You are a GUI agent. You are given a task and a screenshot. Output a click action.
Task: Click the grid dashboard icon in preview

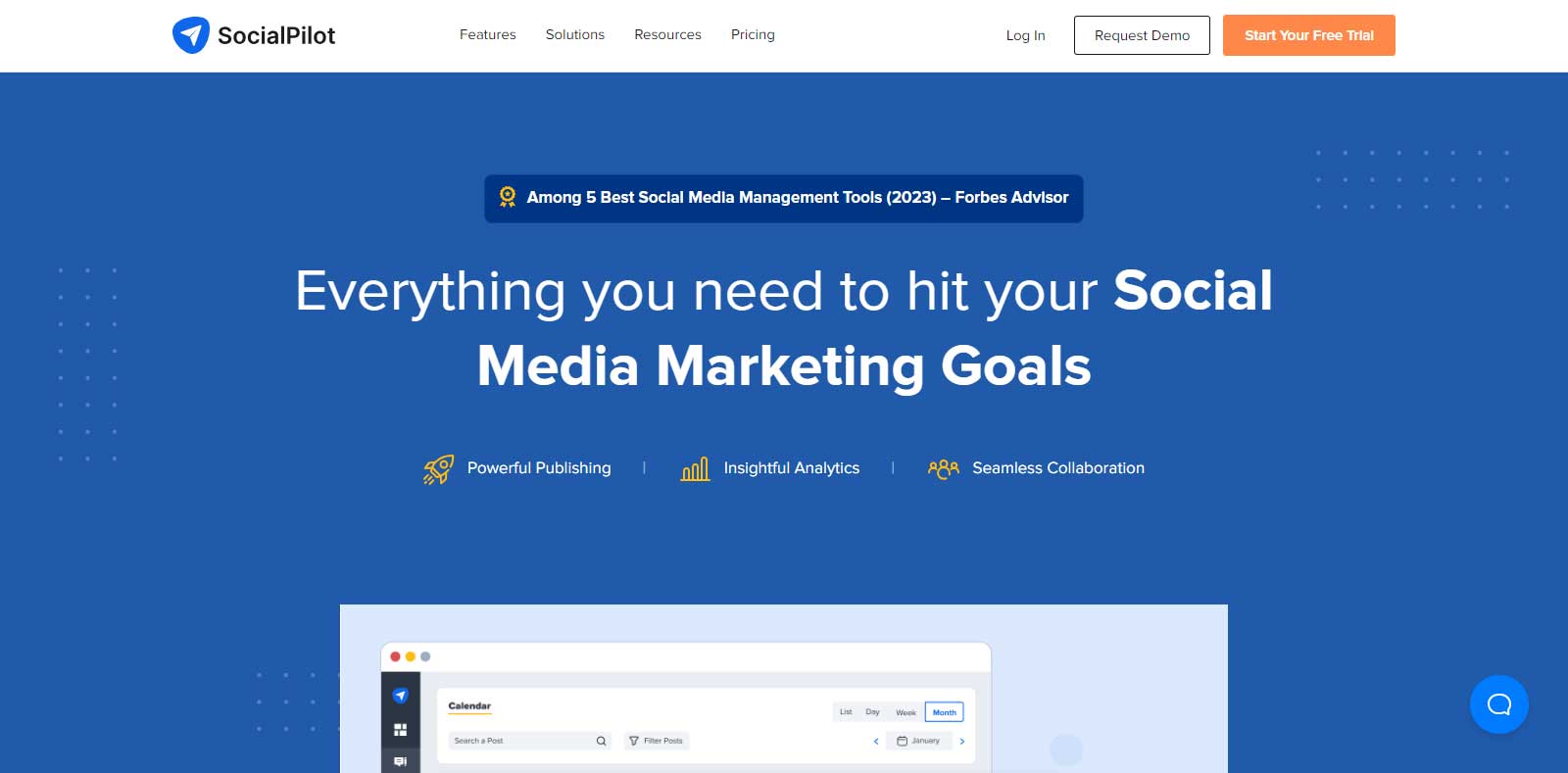(400, 730)
